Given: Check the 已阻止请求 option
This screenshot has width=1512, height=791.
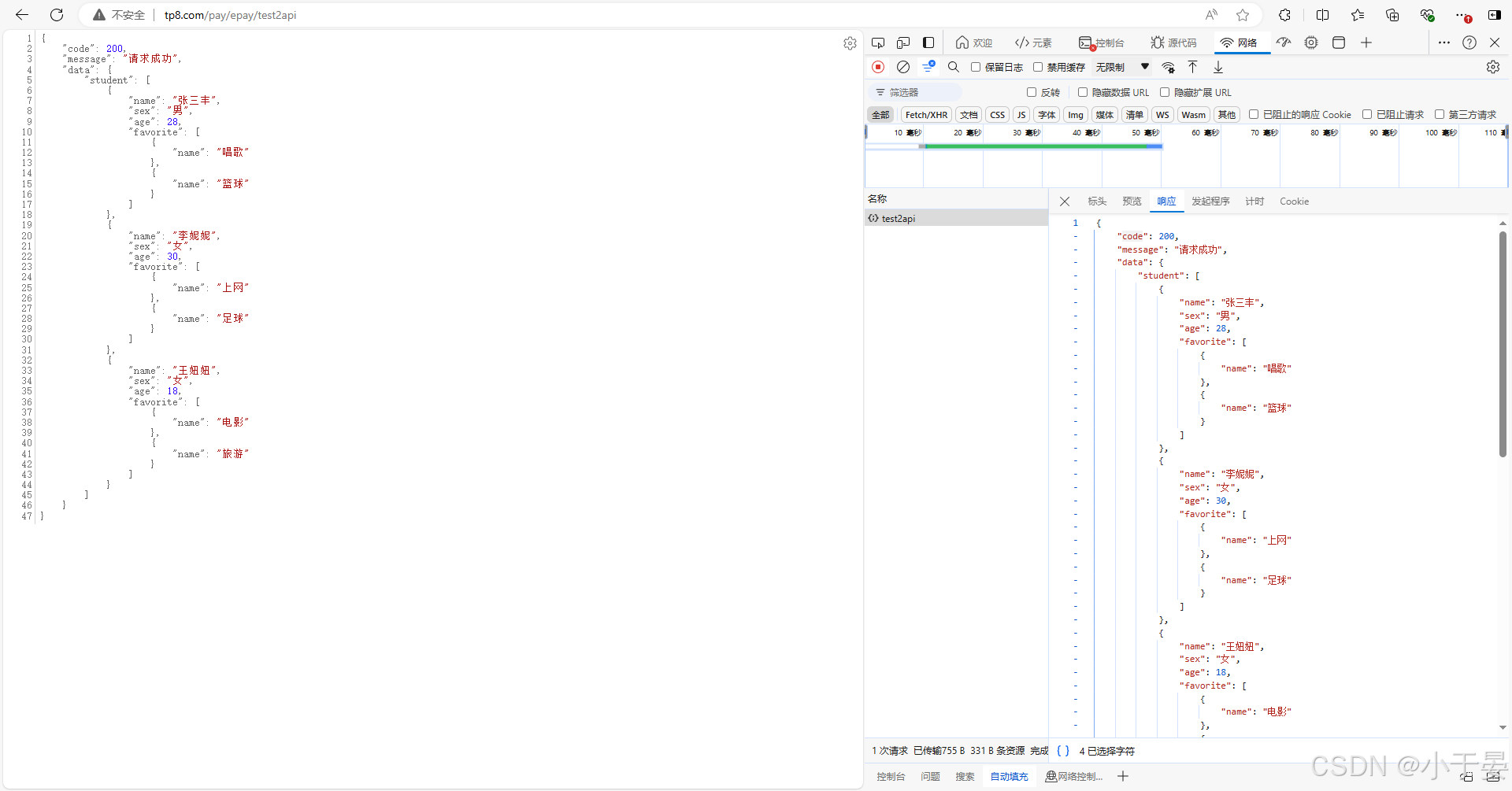Looking at the screenshot, I should [x=1367, y=114].
